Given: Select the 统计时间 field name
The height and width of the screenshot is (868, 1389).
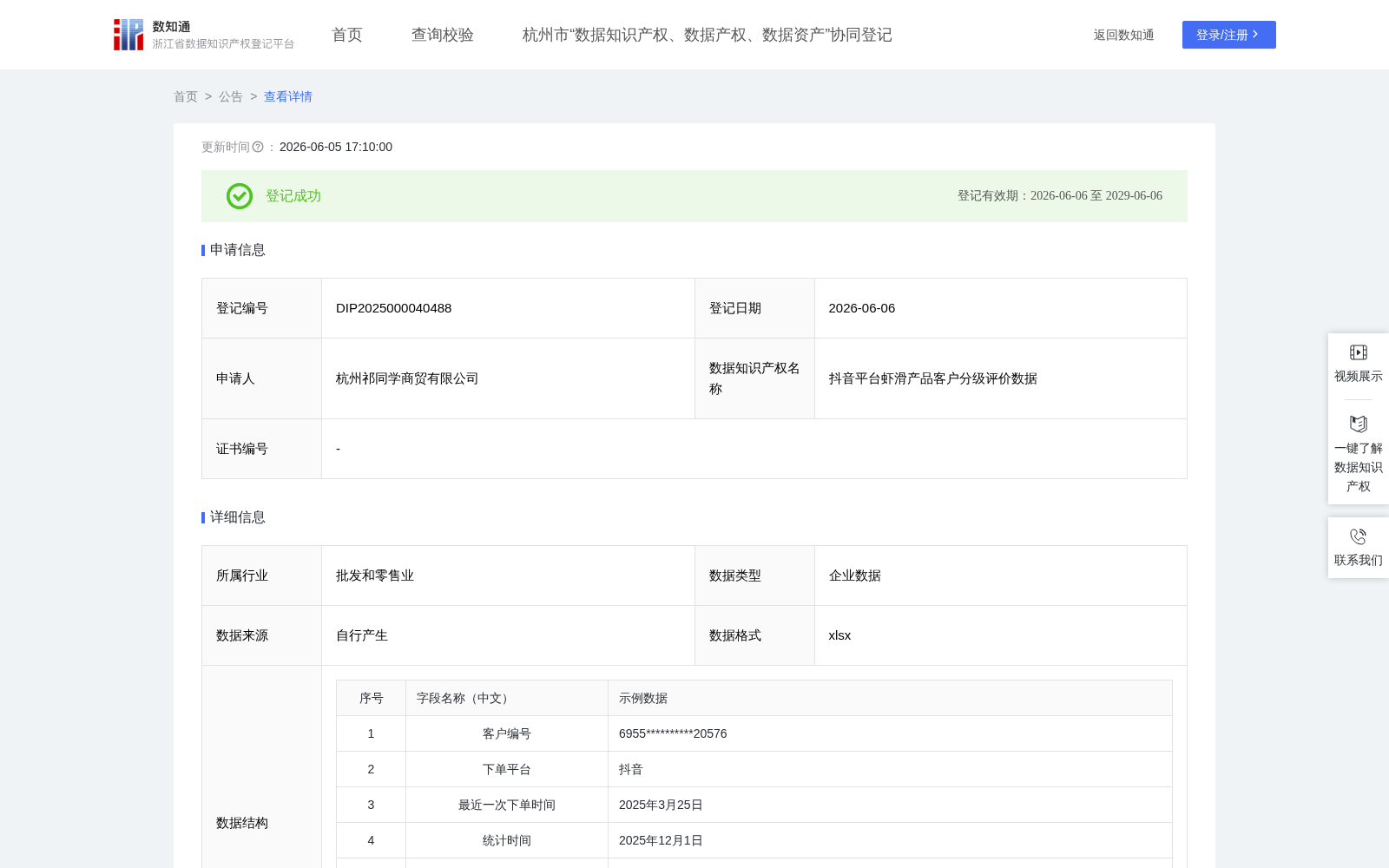Looking at the screenshot, I should pyautogui.click(x=507, y=840).
